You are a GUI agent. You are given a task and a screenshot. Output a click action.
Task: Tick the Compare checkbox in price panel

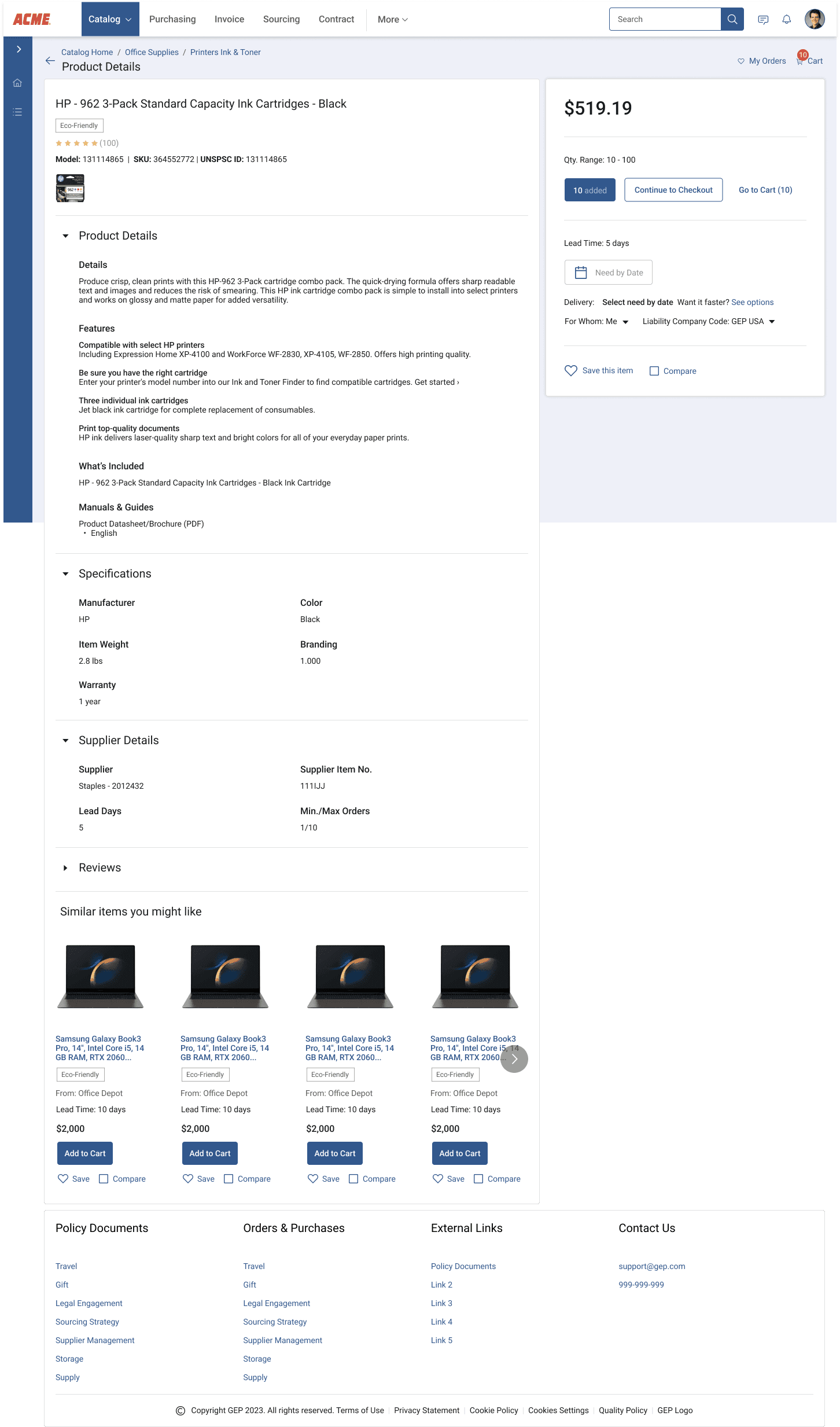click(x=654, y=371)
